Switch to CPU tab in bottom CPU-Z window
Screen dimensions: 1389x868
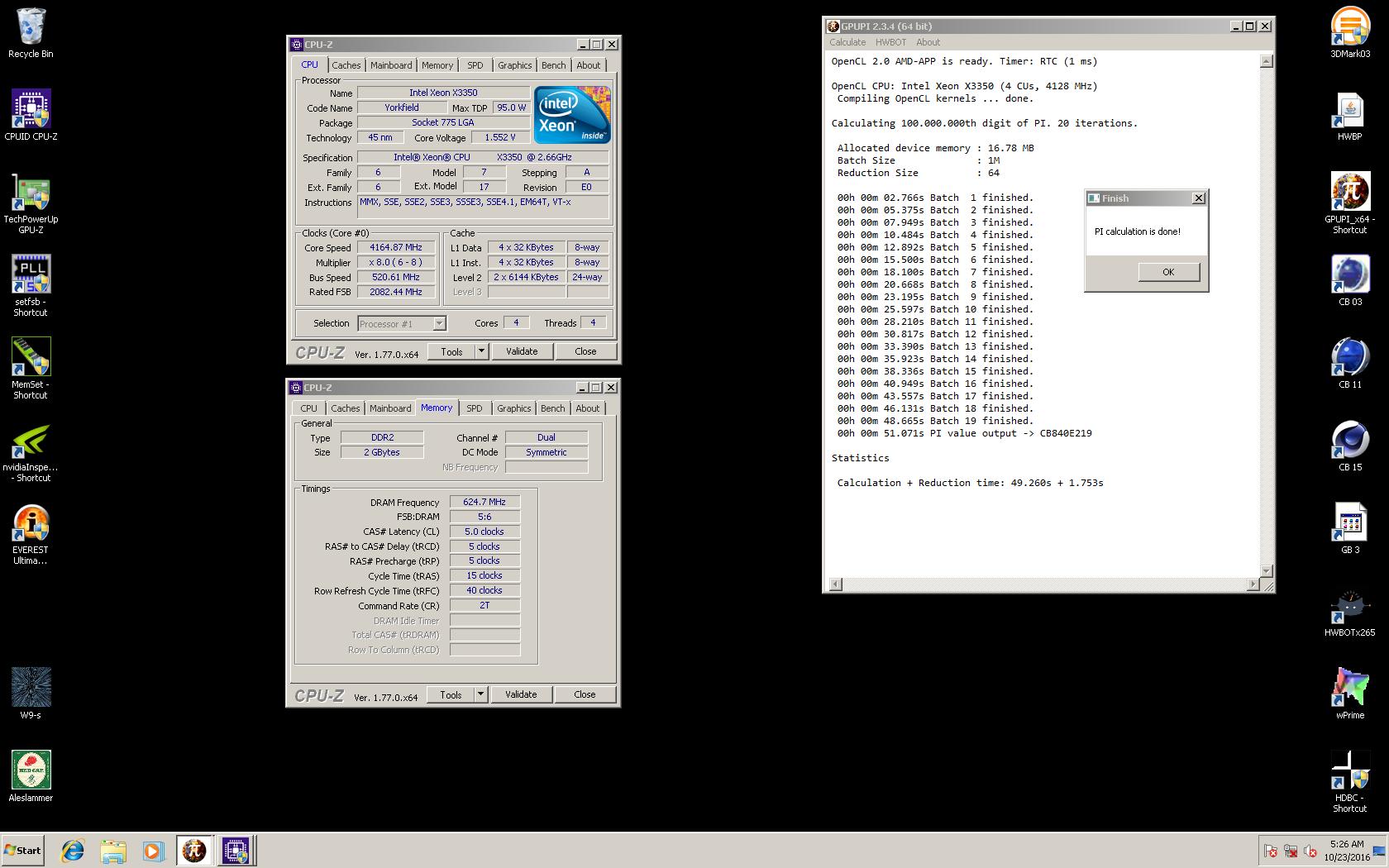308,408
